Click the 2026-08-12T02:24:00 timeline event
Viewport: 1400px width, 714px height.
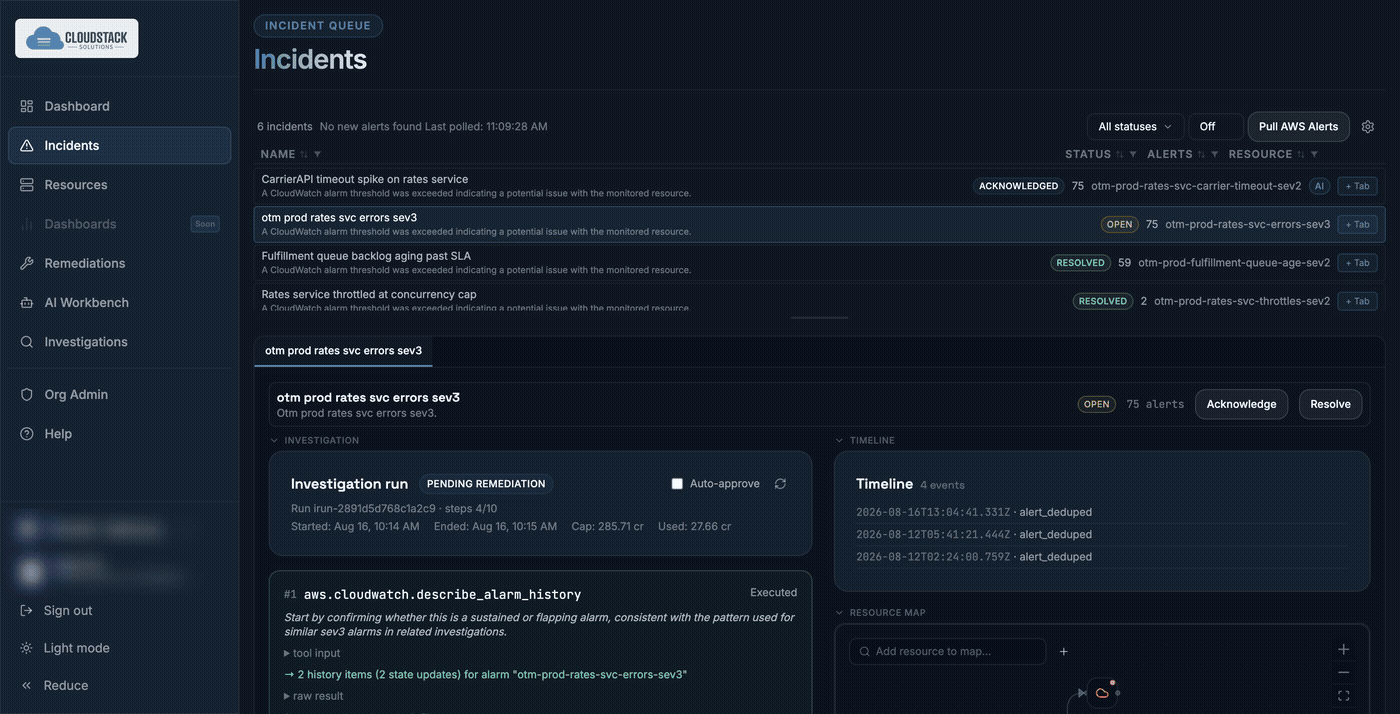[974, 557]
